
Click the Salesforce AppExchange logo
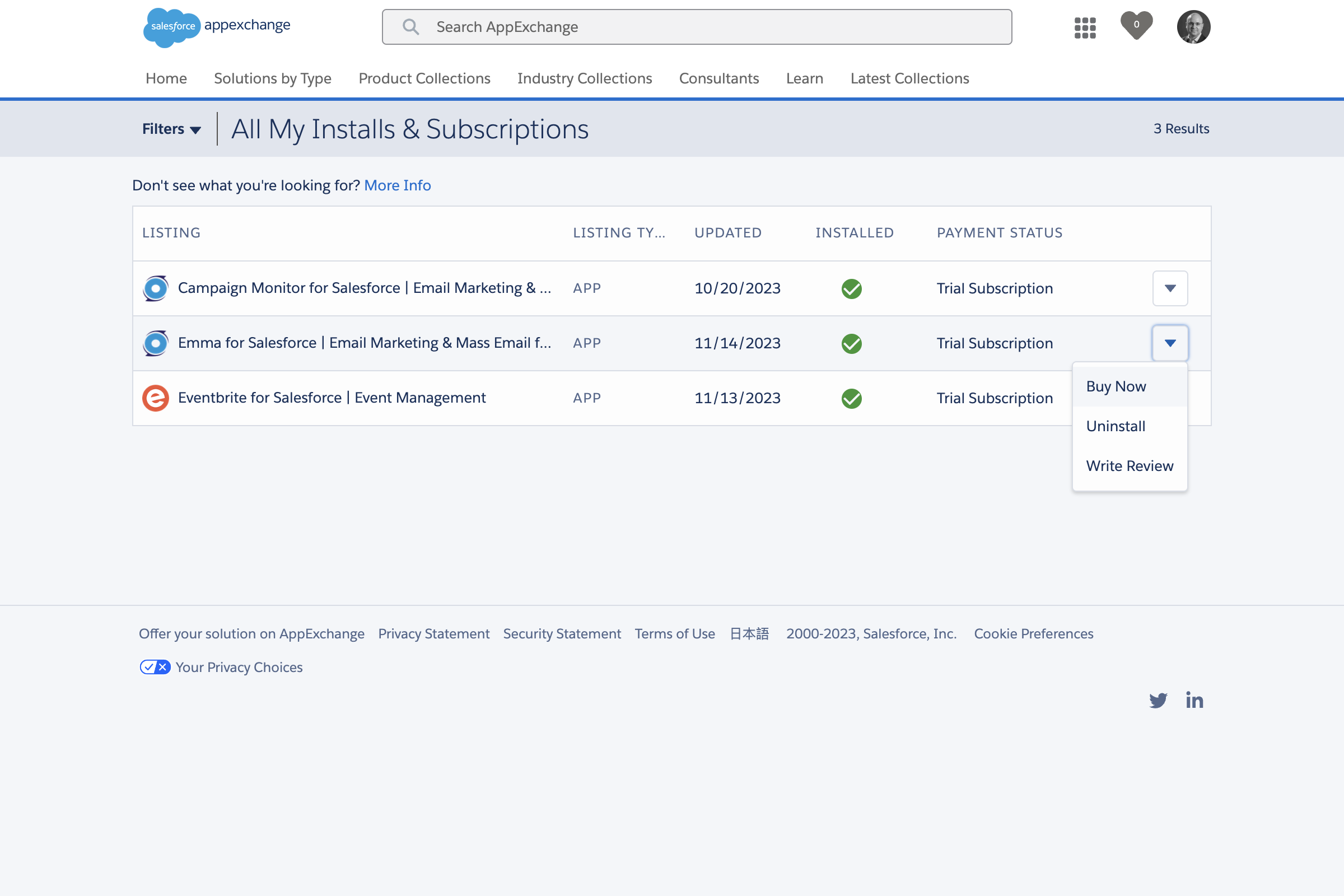[x=217, y=27]
